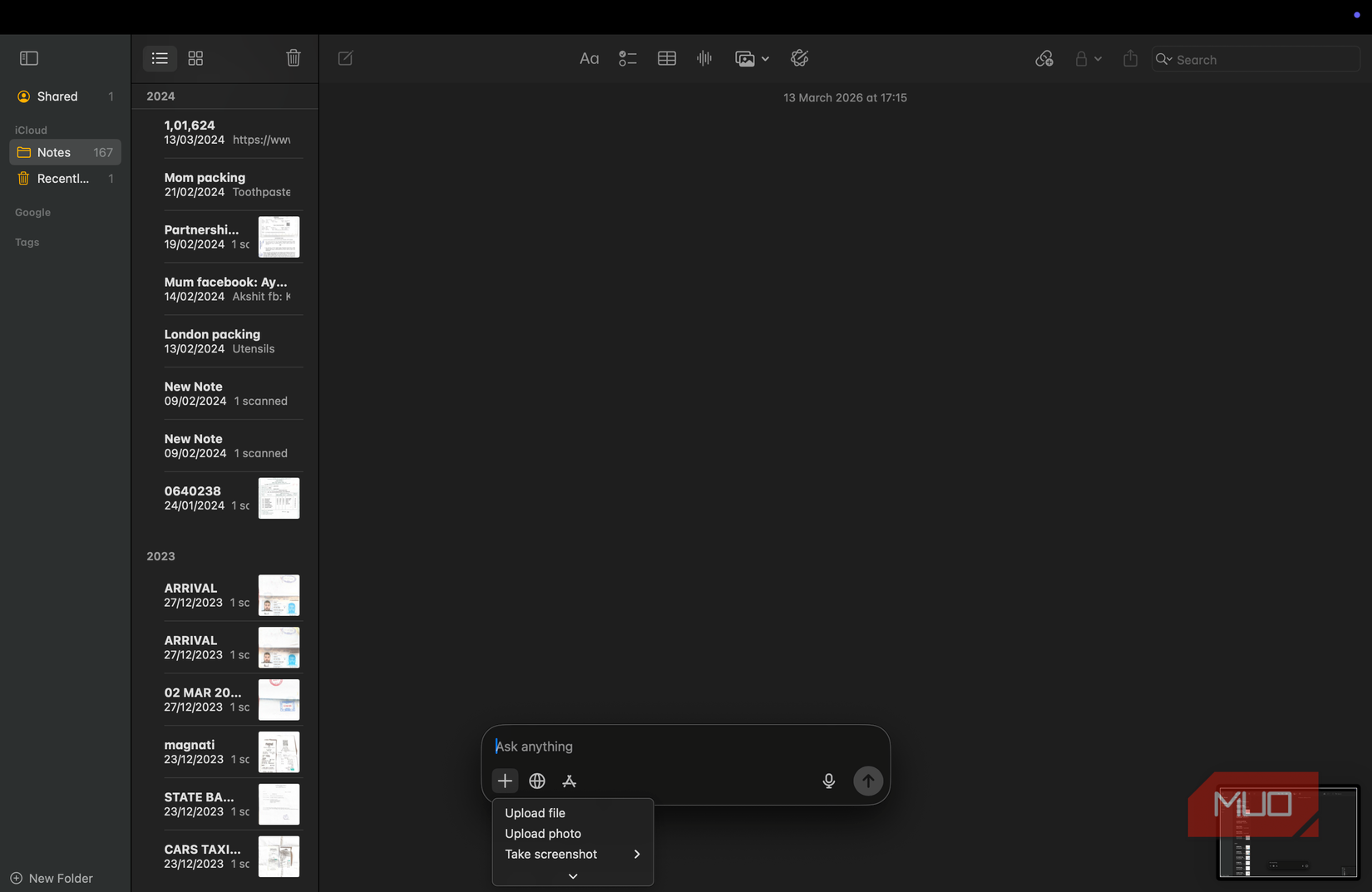Open the Recently Deleted folder
This screenshot has width=1372, height=892.
[x=62, y=178]
